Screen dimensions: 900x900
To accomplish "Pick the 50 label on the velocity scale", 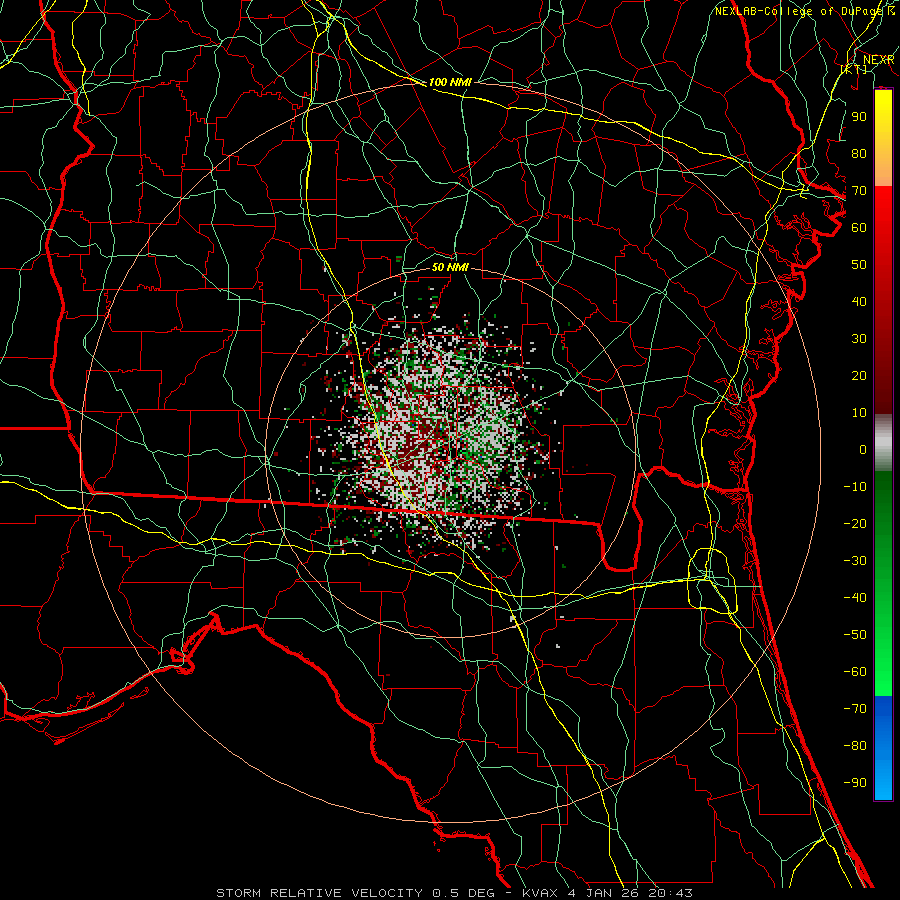I will pyautogui.click(x=859, y=265).
